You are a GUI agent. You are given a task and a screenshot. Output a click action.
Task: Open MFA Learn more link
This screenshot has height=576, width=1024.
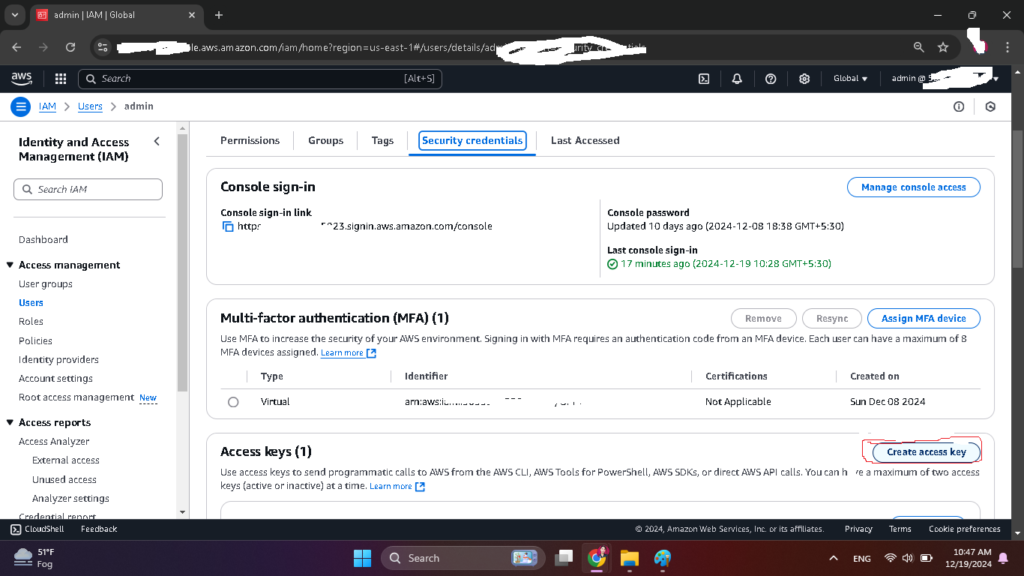(348, 353)
